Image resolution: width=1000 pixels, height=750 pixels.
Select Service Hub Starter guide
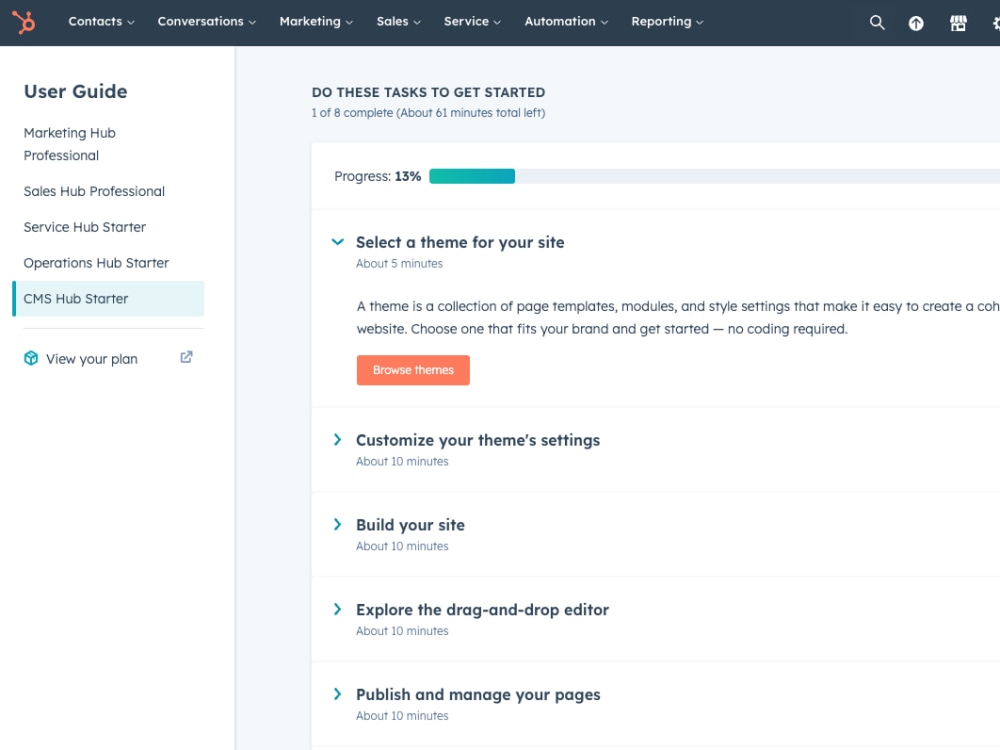click(85, 227)
